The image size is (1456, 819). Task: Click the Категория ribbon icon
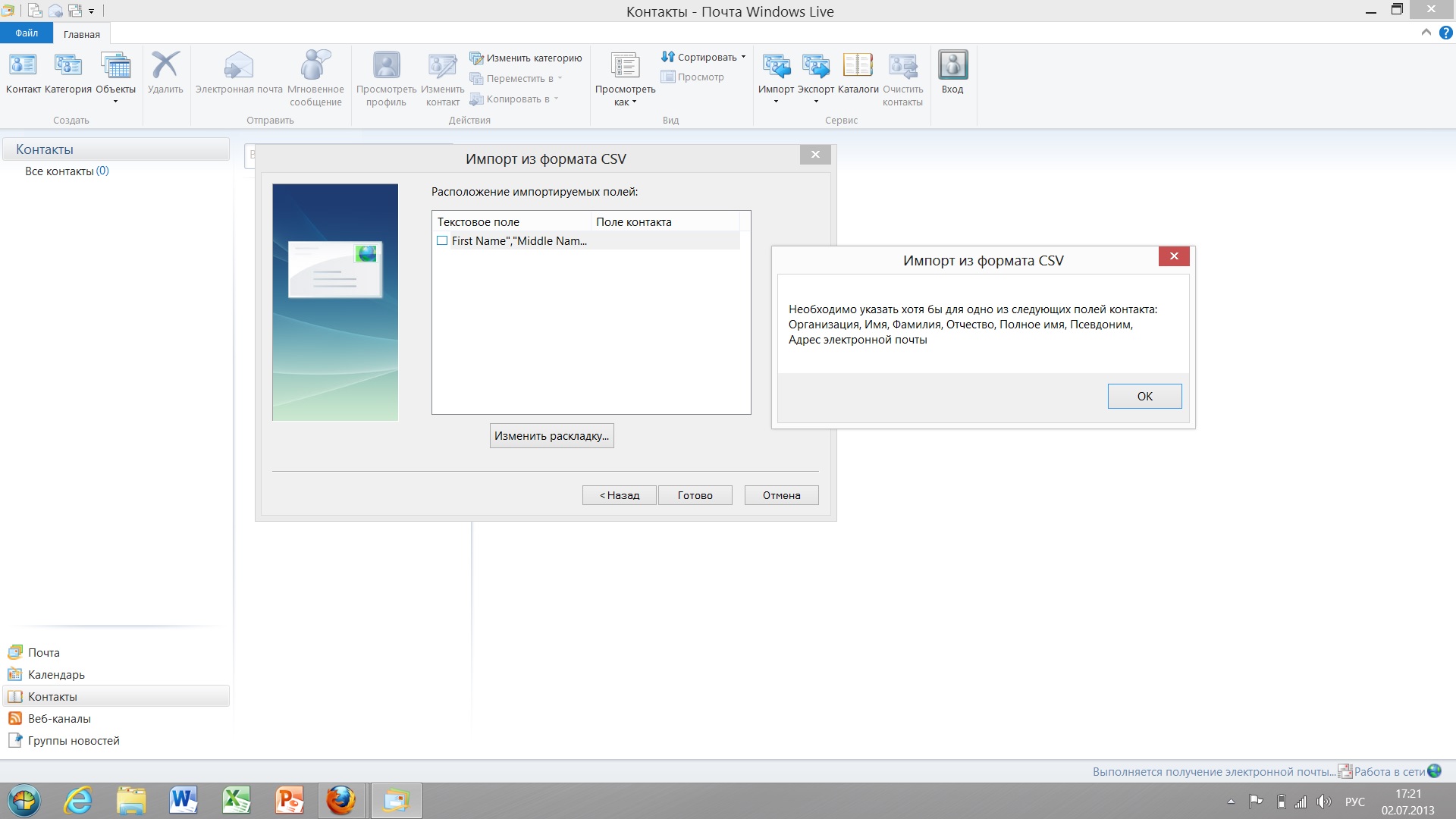click(x=68, y=74)
